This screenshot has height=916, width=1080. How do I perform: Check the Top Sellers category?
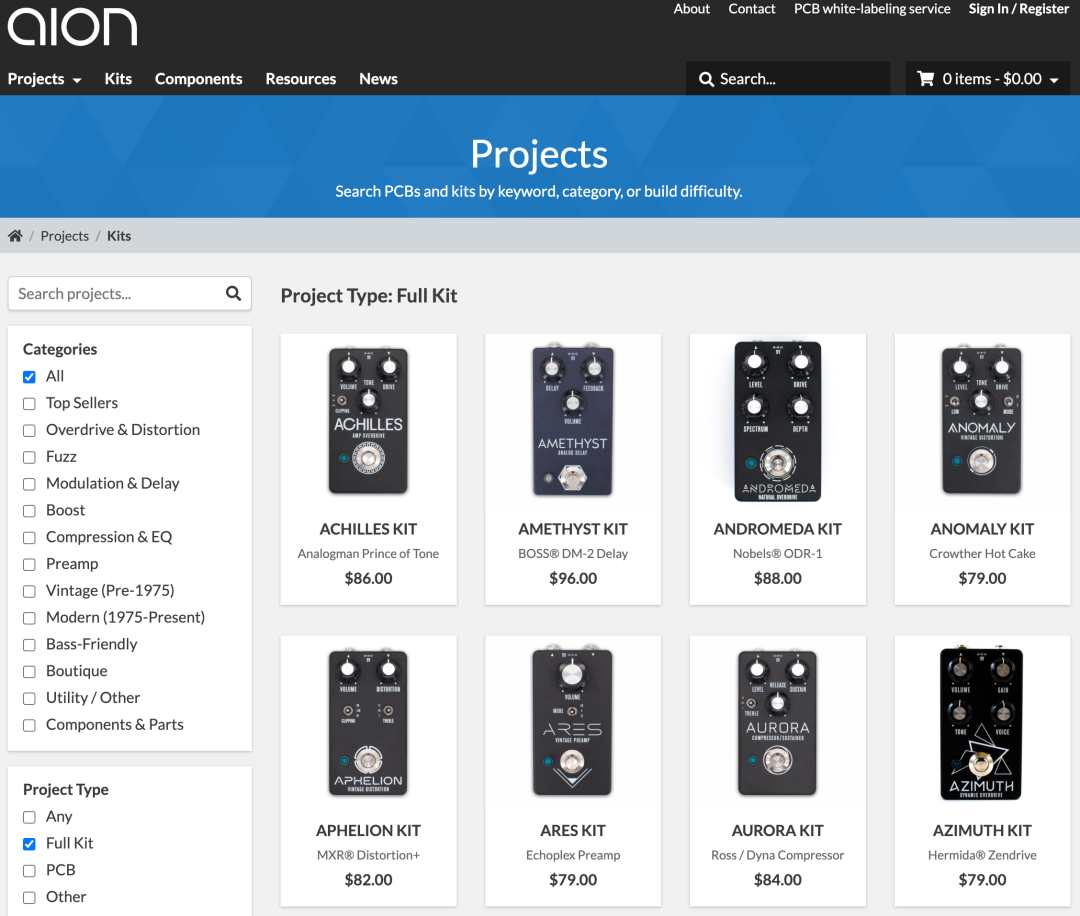[x=29, y=404]
